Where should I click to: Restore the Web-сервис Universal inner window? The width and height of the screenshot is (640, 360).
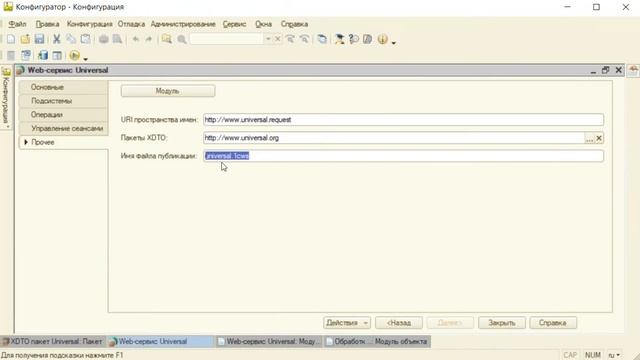click(605, 70)
